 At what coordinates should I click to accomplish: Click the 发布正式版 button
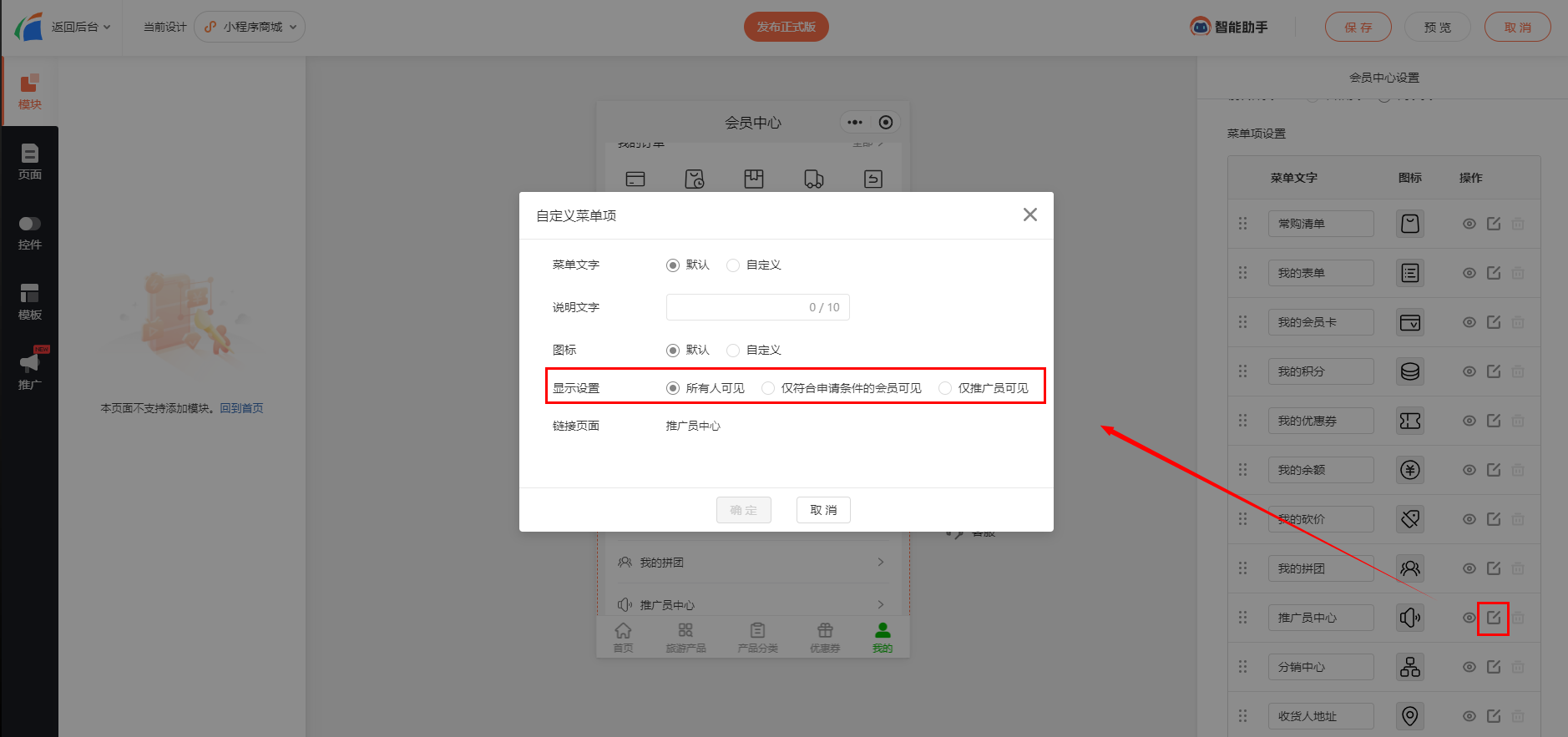click(x=786, y=27)
